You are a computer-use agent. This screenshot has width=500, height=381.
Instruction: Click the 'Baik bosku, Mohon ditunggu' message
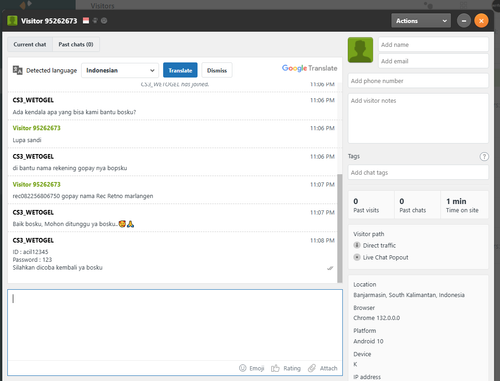[73, 224]
